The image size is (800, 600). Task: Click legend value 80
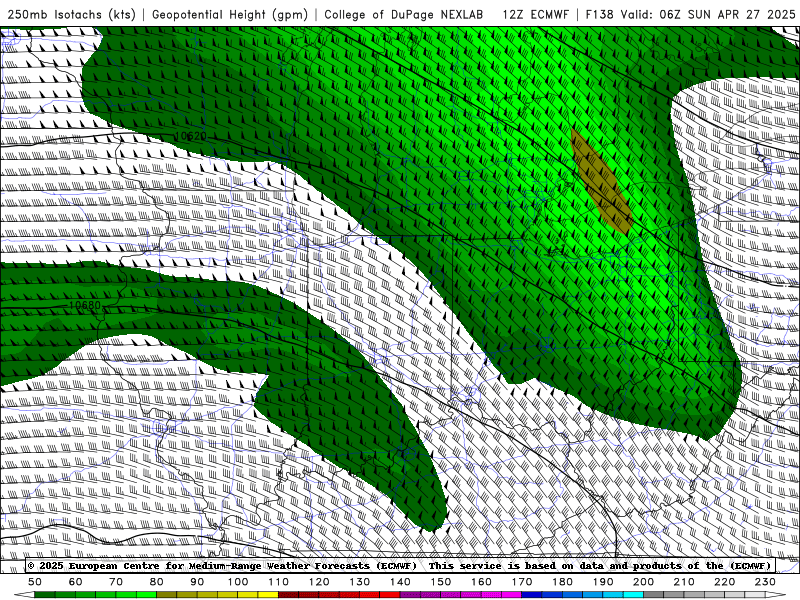(157, 582)
